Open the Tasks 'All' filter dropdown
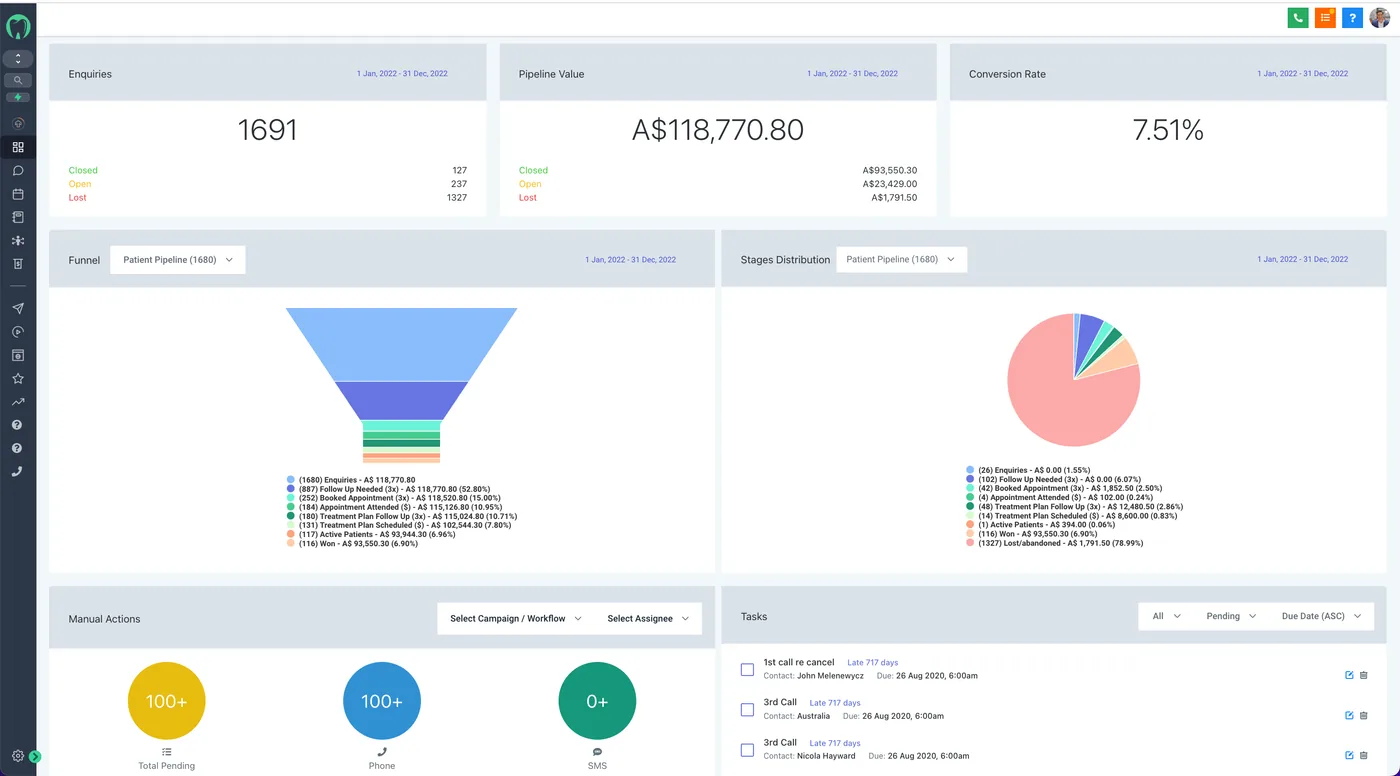Screen dimensions: 1400x776 tap(1166, 616)
